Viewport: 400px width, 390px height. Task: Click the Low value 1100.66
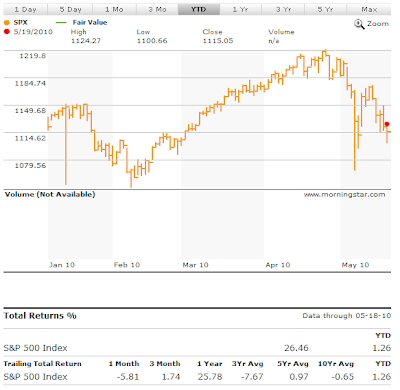152,41
